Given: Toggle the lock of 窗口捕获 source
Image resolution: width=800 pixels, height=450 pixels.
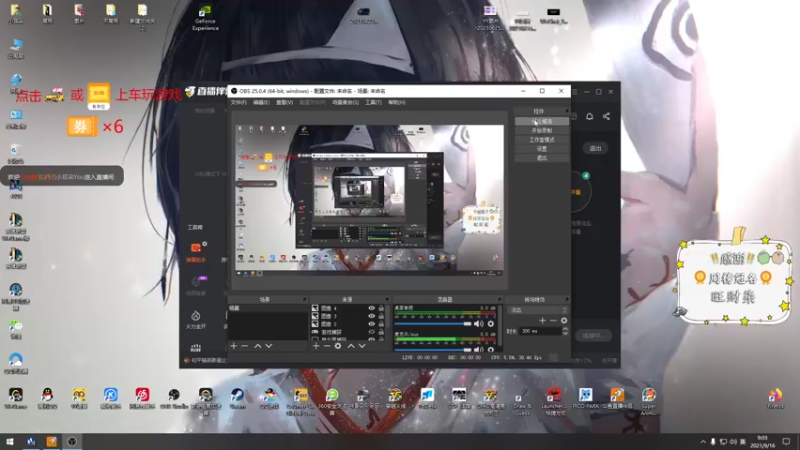Looking at the screenshot, I should (381, 332).
